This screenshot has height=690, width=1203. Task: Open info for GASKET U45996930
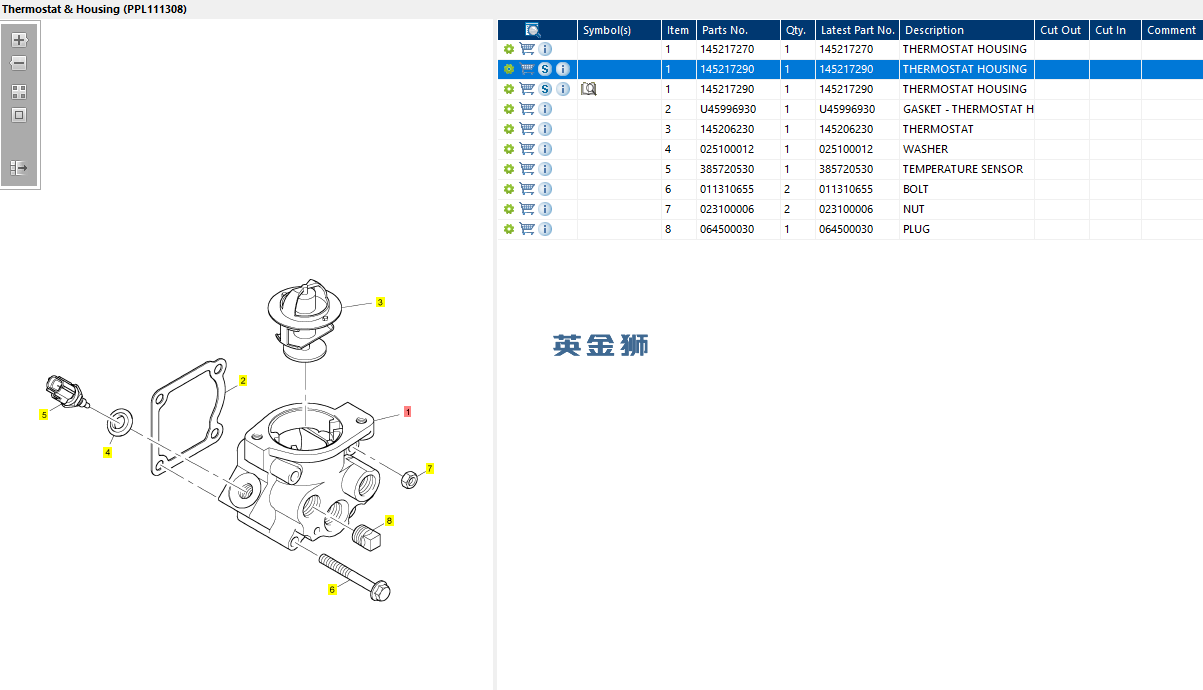pyautogui.click(x=545, y=109)
